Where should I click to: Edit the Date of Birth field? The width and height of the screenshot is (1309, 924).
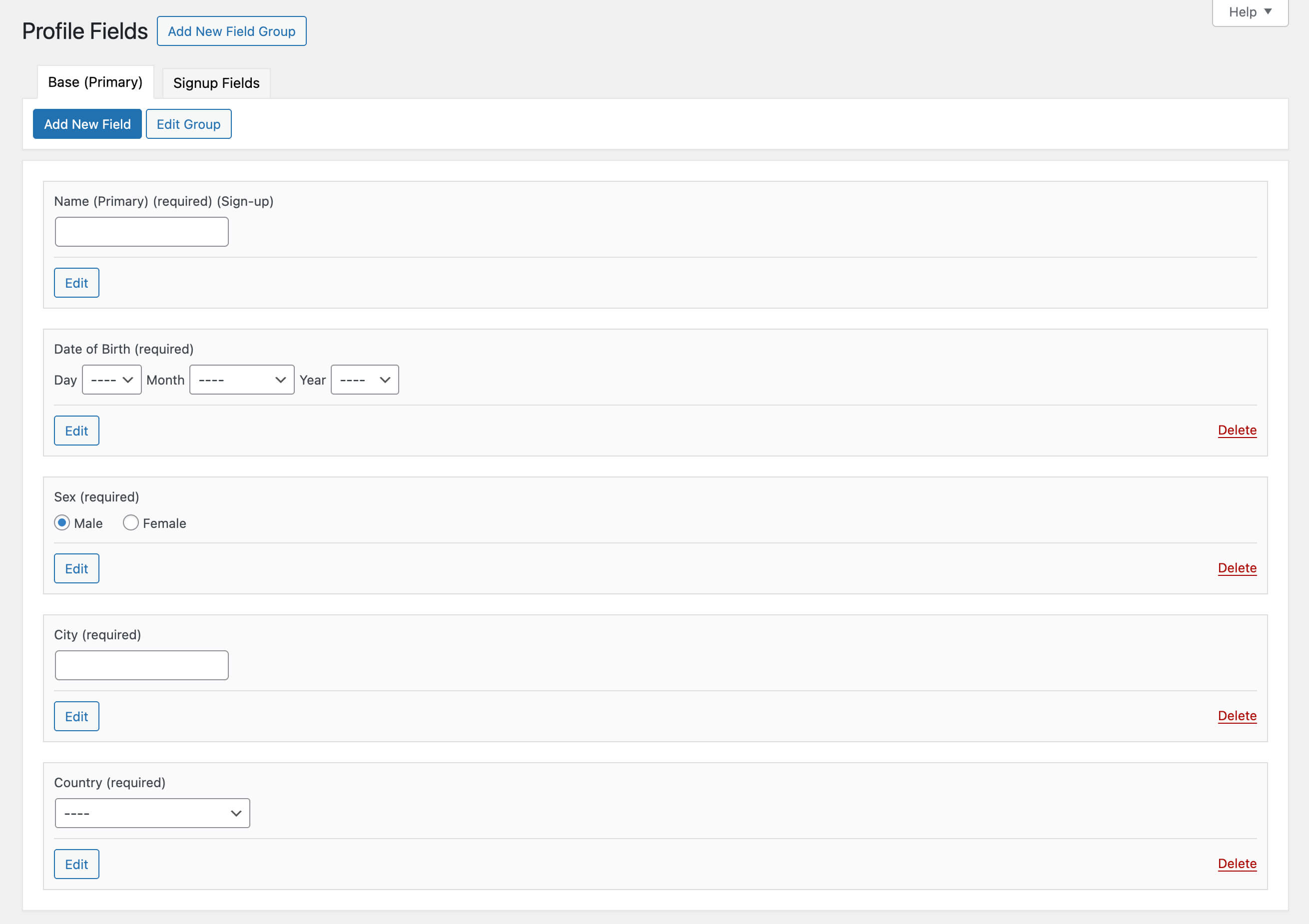coord(76,431)
